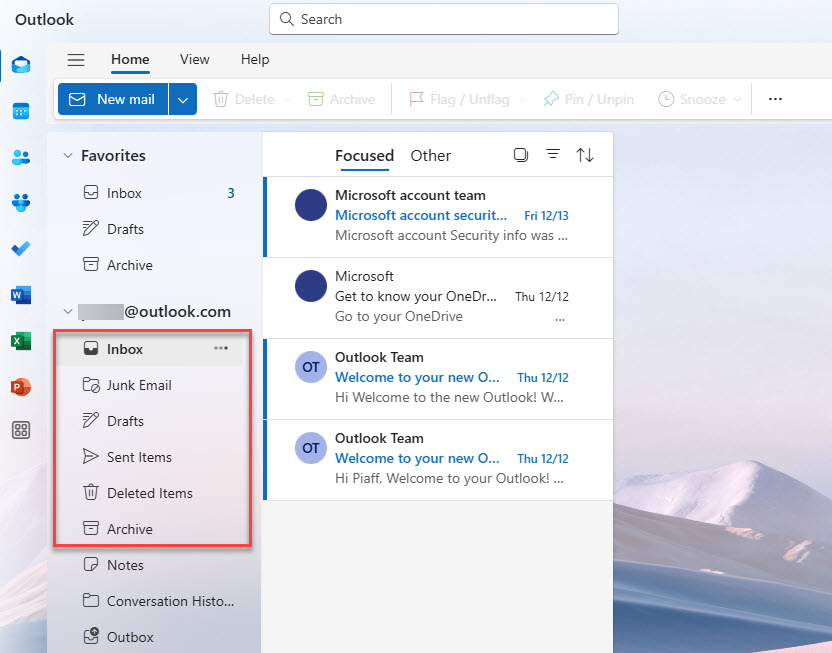Open the 'Hi Piaff, Welcome' email
832x653 pixels.
pyautogui.click(x=438, y=460)
